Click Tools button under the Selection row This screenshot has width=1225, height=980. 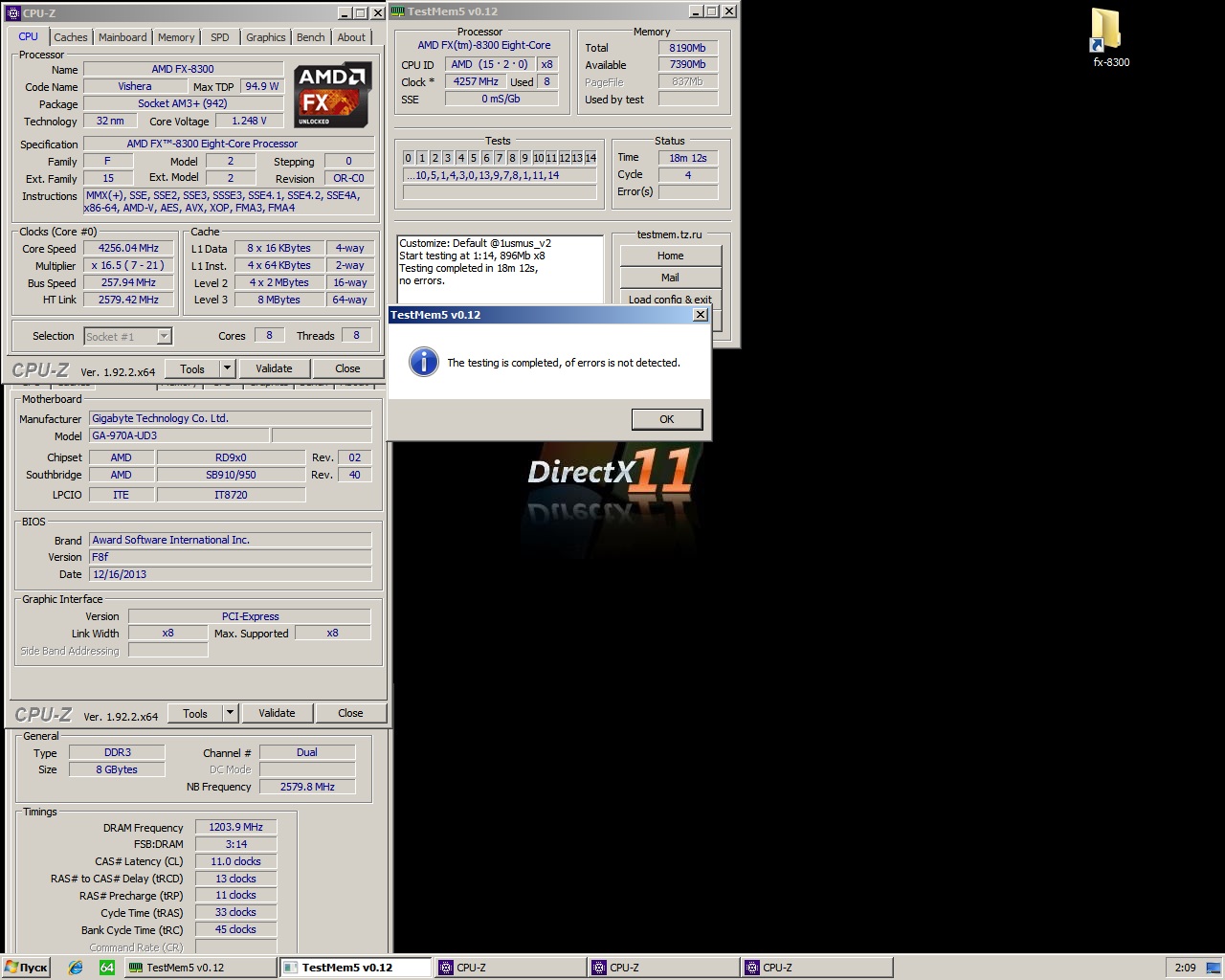(192, 368)
